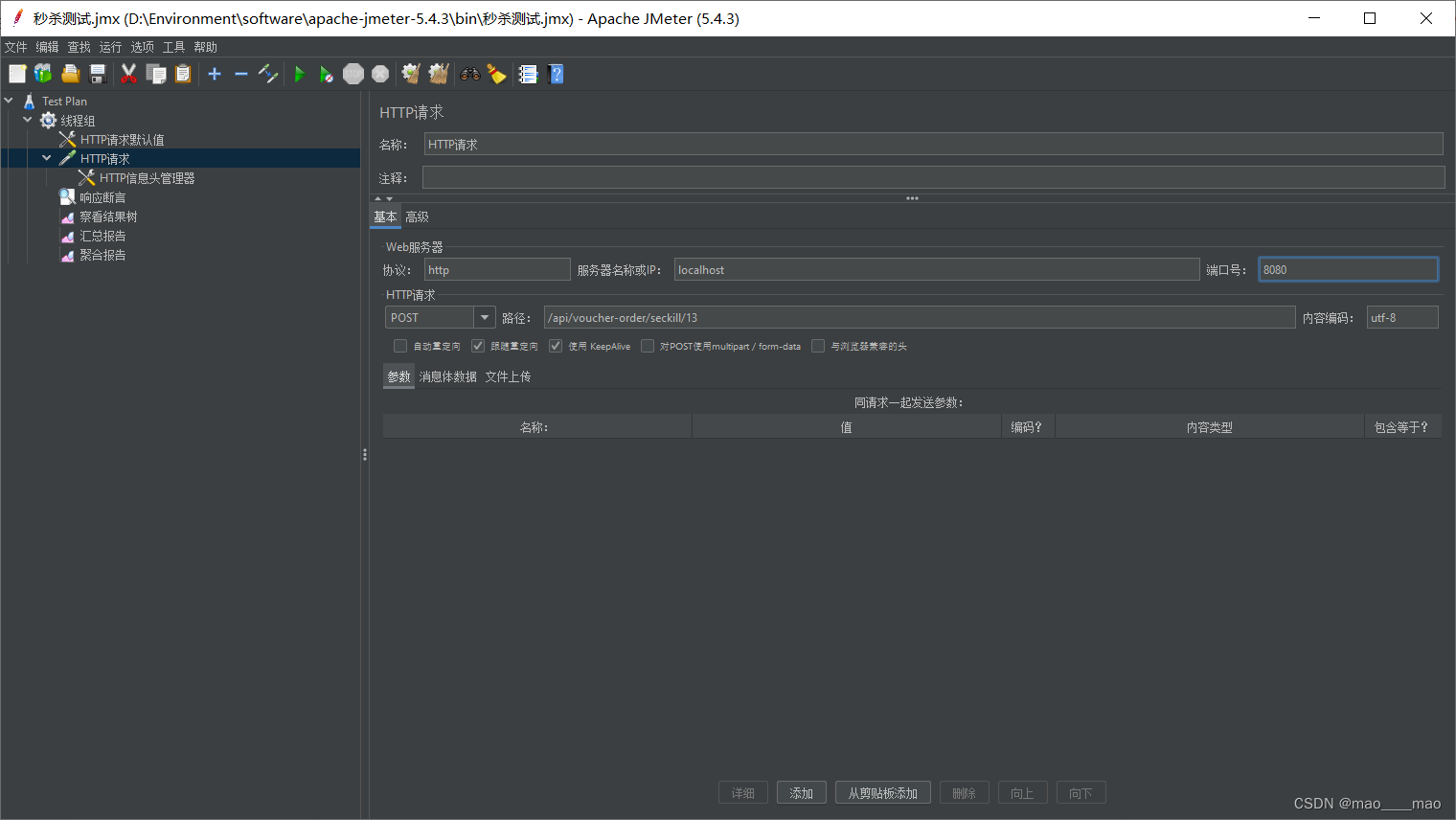Switch to the 消息体数据 tab
This screenshot has width=1456, height=820.
pyautogui.click(x=447, y=376)
